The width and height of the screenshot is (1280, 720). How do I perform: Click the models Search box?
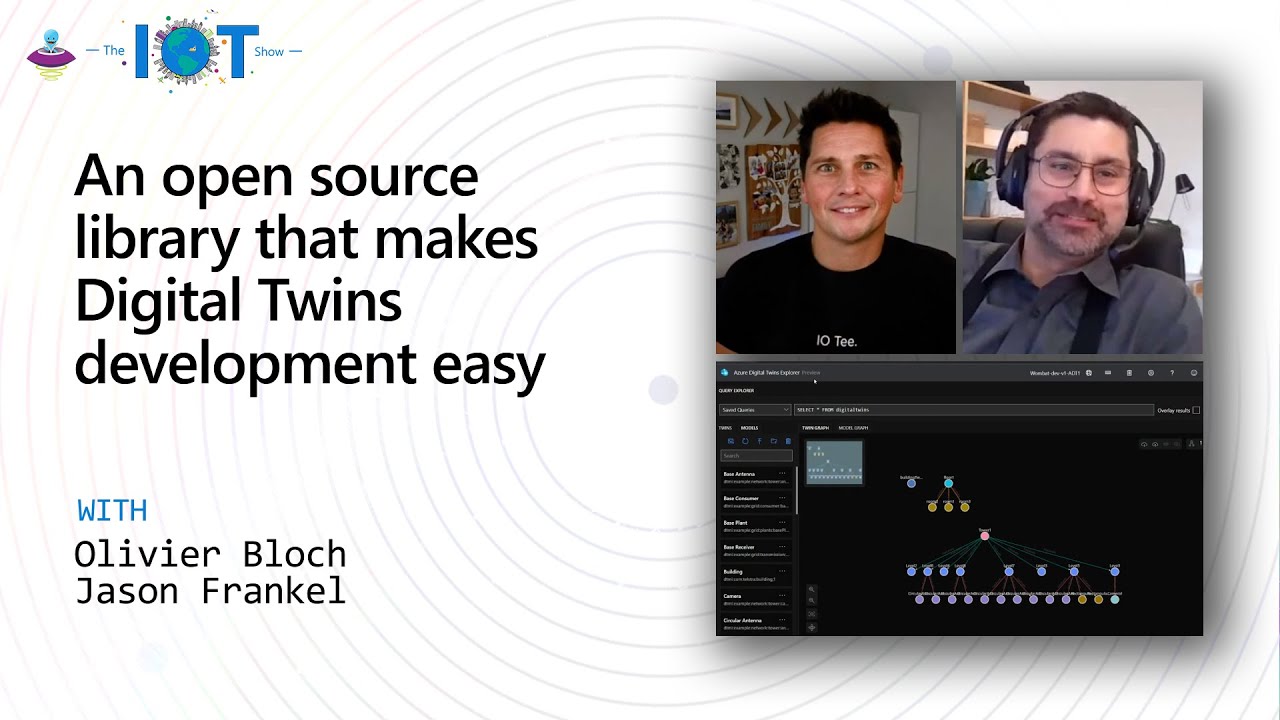756,456
